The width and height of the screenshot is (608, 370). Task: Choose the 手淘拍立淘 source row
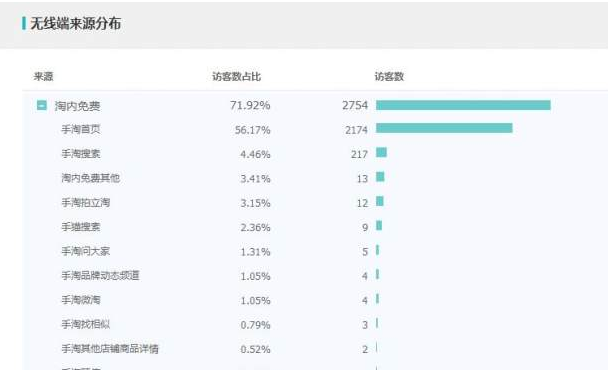[x=86, y=202]
